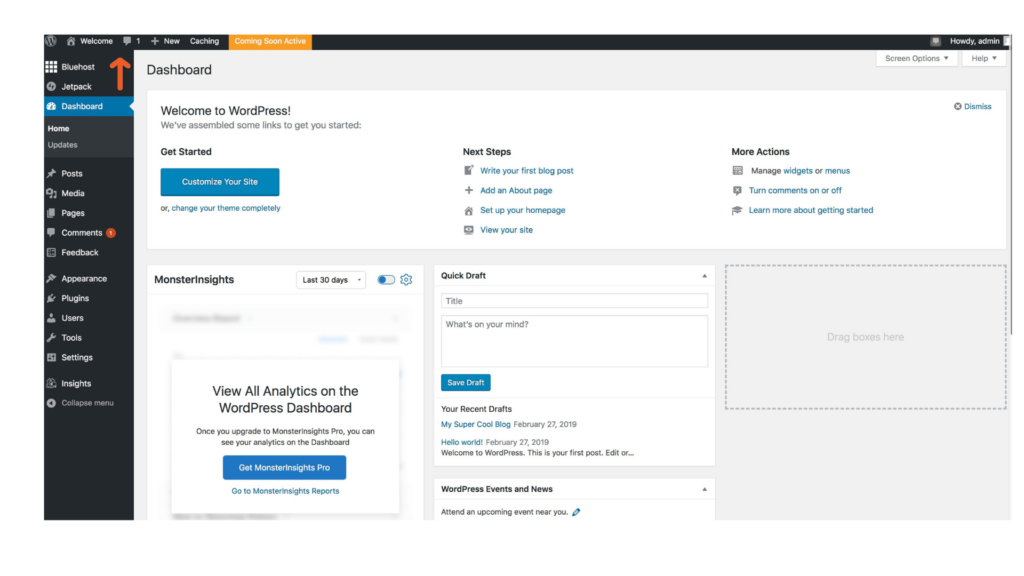Open the Hello world! draft
Image resolution: width=1024 pixels, height=576 pixels.
(x=462, y=442)
